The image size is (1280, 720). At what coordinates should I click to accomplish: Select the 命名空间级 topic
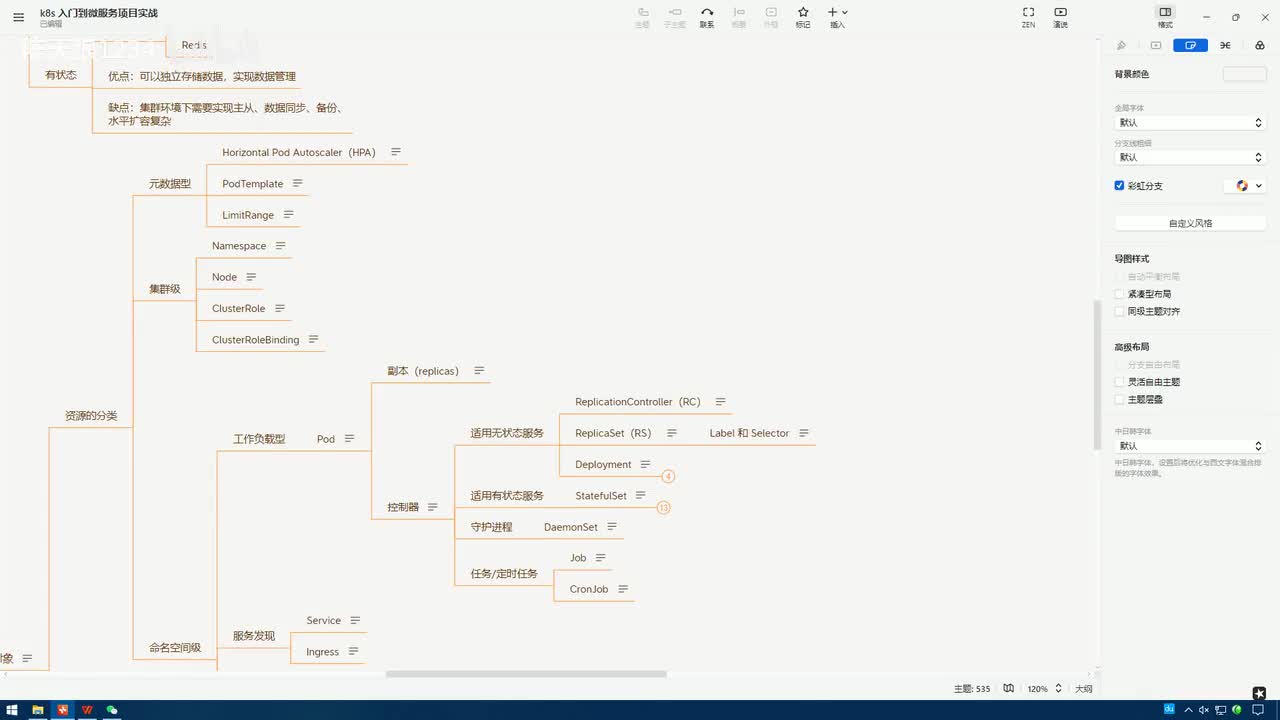tap(175, 647)
